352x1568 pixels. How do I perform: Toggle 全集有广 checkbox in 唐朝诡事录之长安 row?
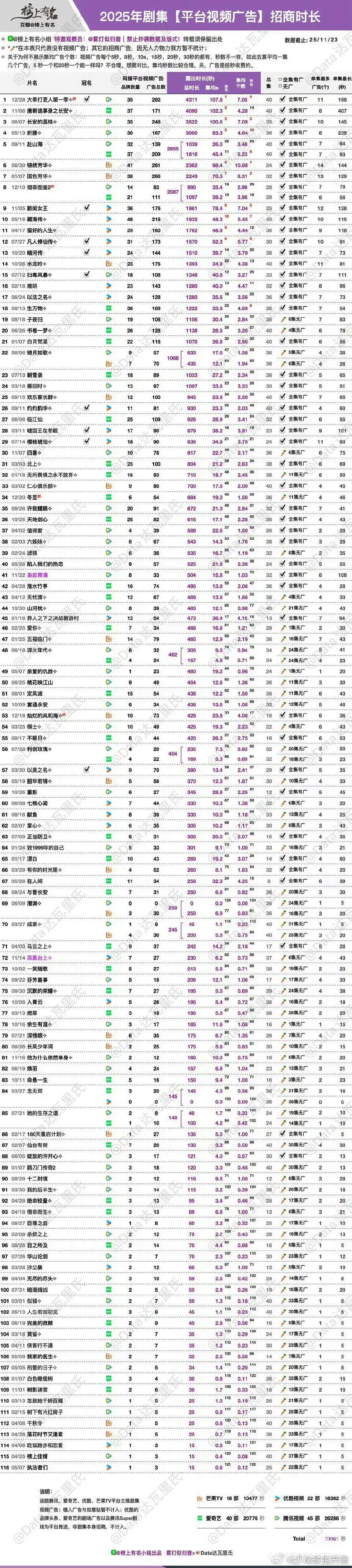(x=283, y=110)
